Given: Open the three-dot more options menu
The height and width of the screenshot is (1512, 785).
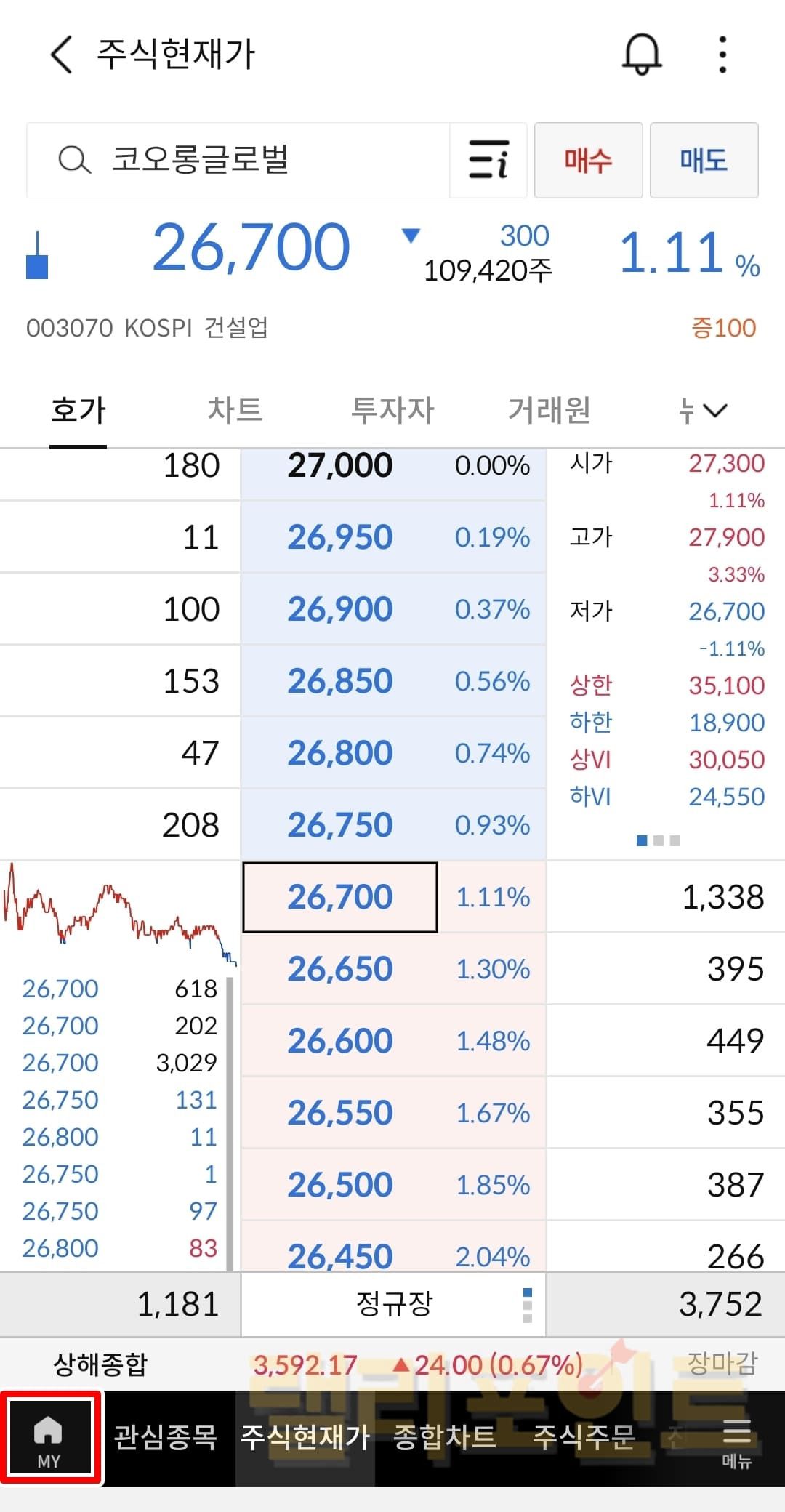Looking at the screenshot, I should 722,55.
